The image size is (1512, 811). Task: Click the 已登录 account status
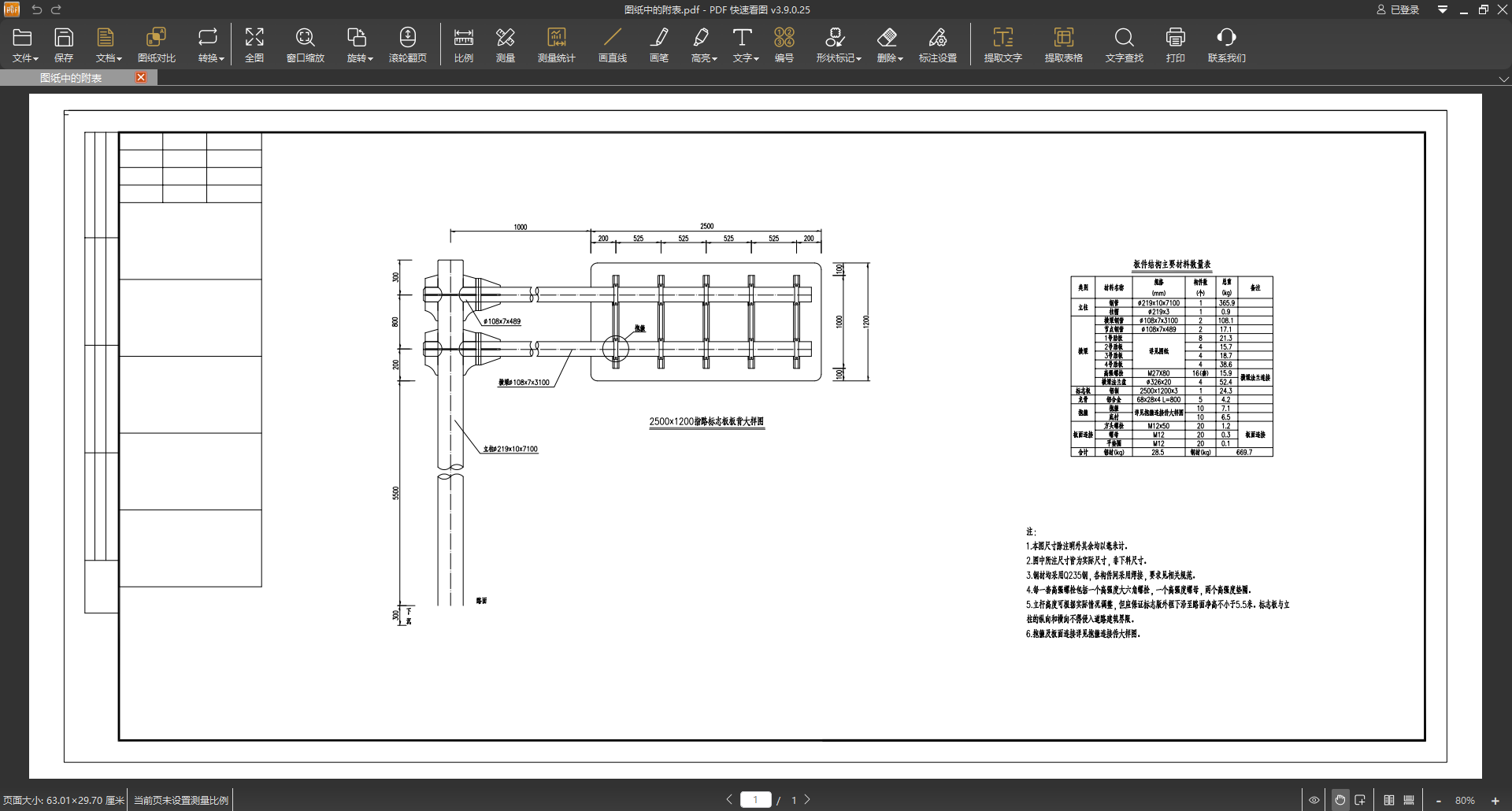coord(1398,9)
